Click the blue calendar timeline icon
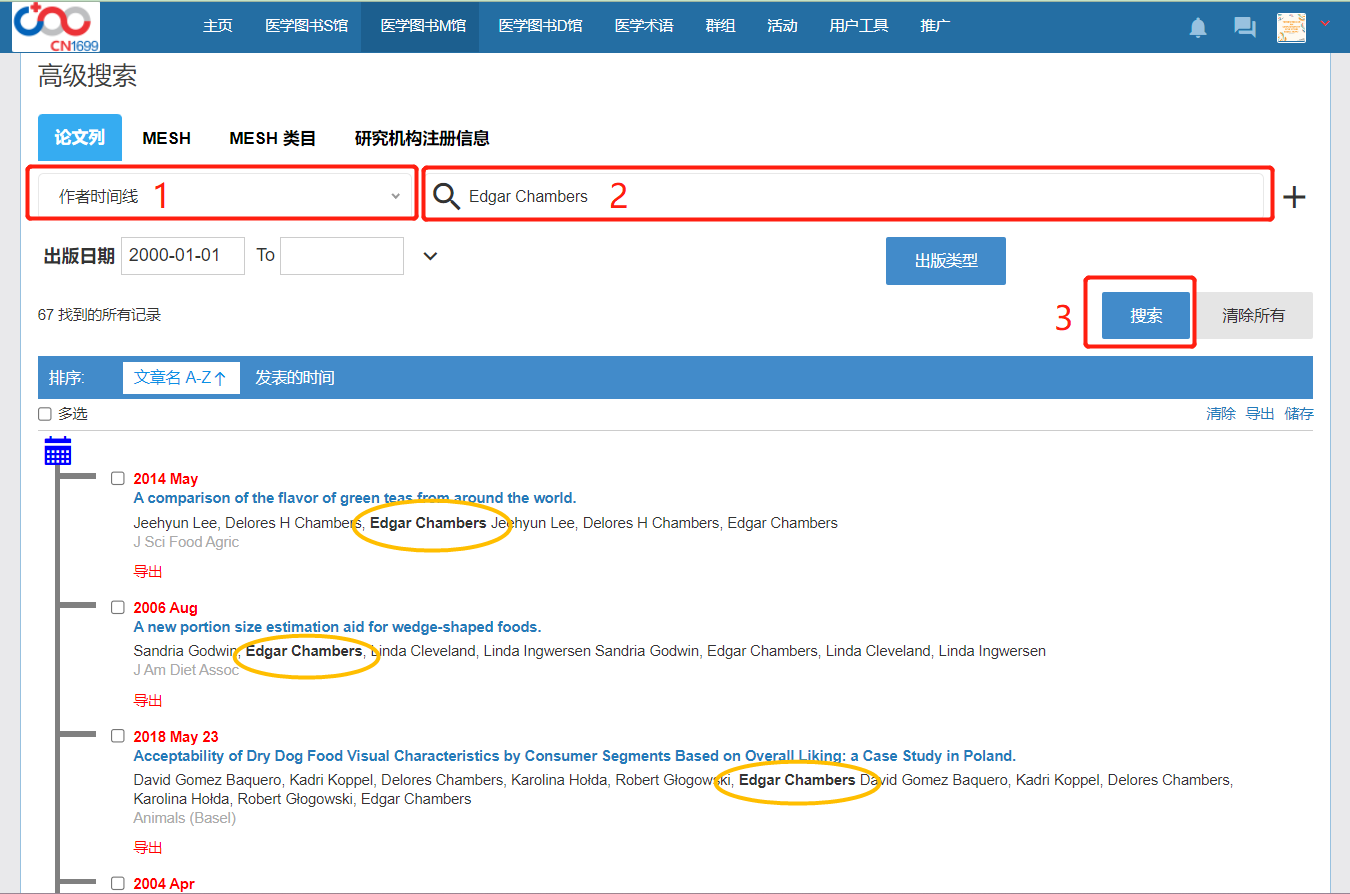Image resolution: width=1350 pixels, height=894 pixels. [58, 452]
